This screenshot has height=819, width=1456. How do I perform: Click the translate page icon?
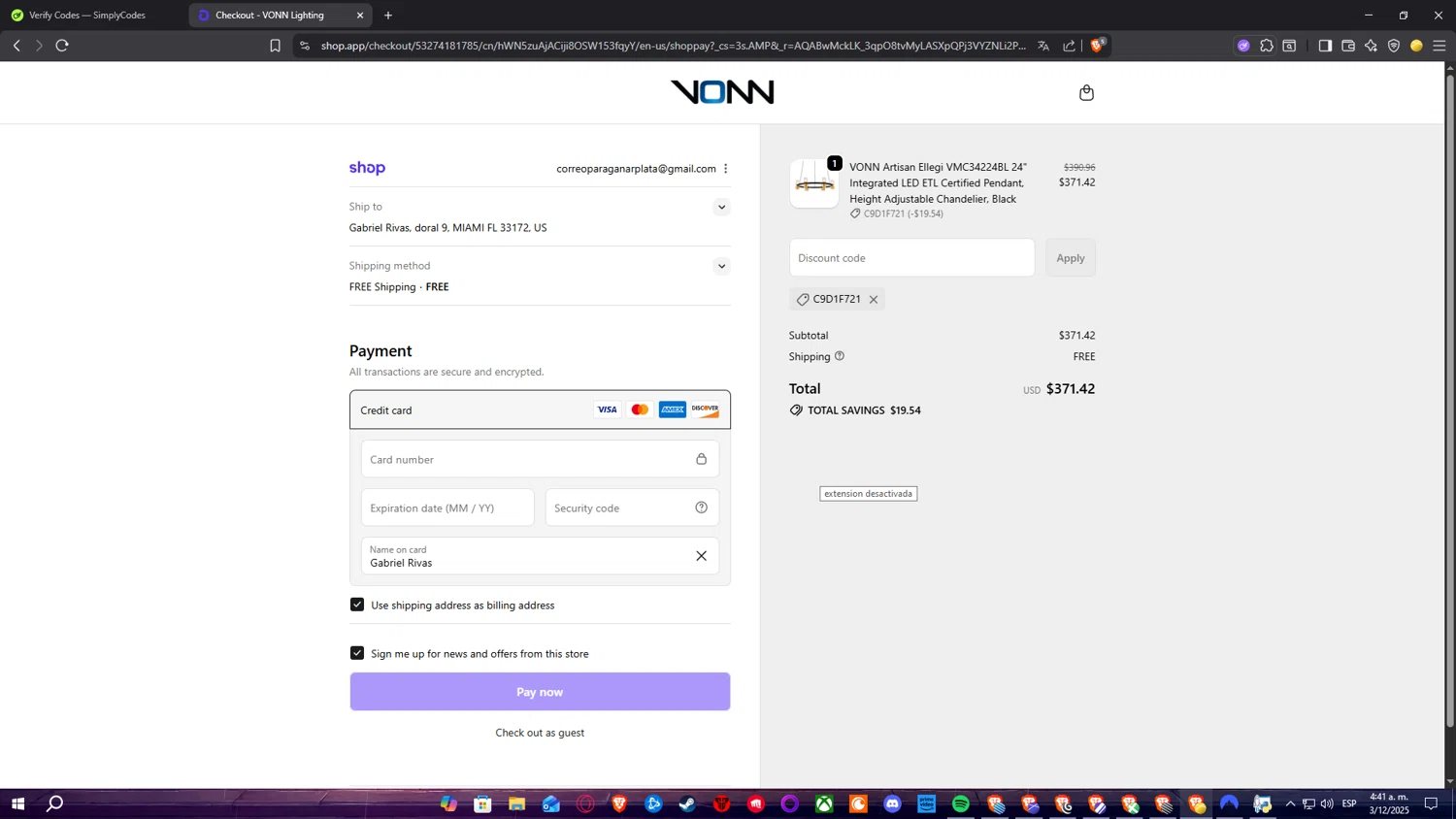pyautogui.click(x=1043, y=46)
